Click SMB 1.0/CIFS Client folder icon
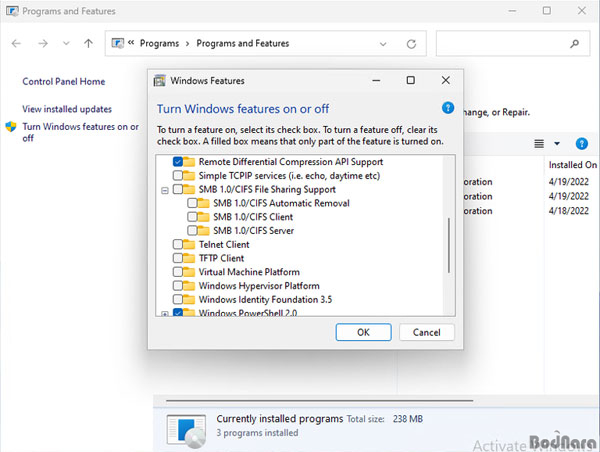The image size is (600, 452). point(204,217)
